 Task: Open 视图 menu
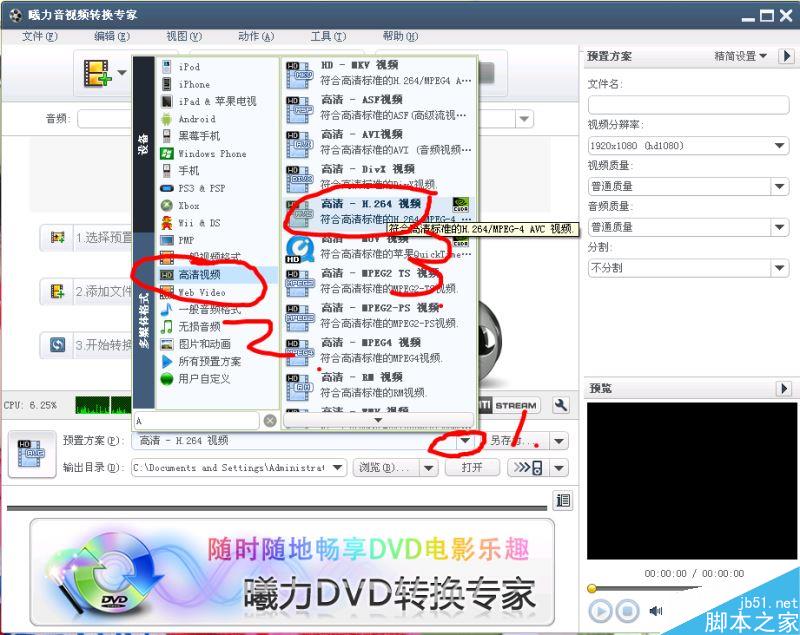tap(184, 37)
